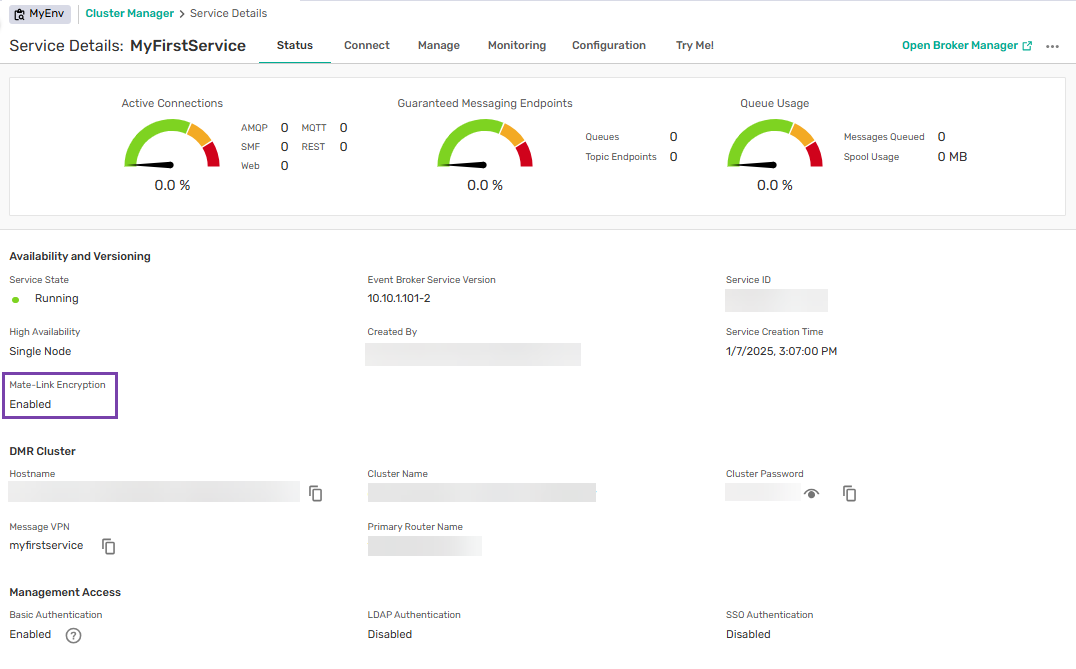Select the Status tab
Viewport: 1076px width, 669px height.
point(294,46)
